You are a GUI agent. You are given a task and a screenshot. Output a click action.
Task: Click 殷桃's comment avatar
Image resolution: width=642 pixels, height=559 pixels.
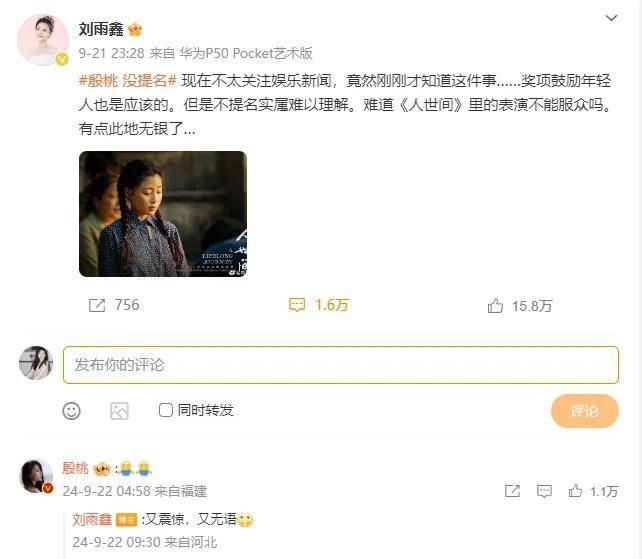click(36, 476)
